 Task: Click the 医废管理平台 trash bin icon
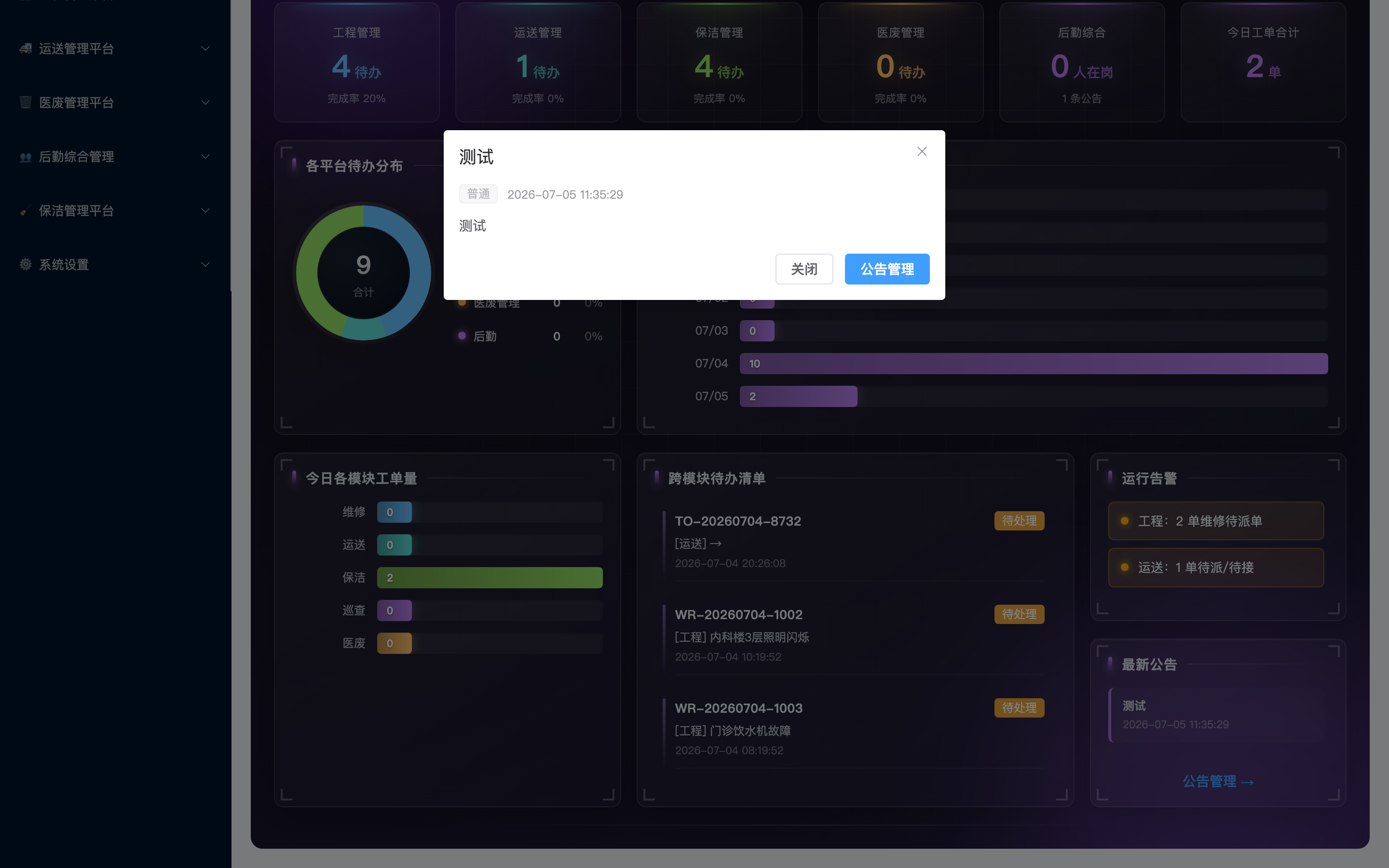click(x=25, y=102)
